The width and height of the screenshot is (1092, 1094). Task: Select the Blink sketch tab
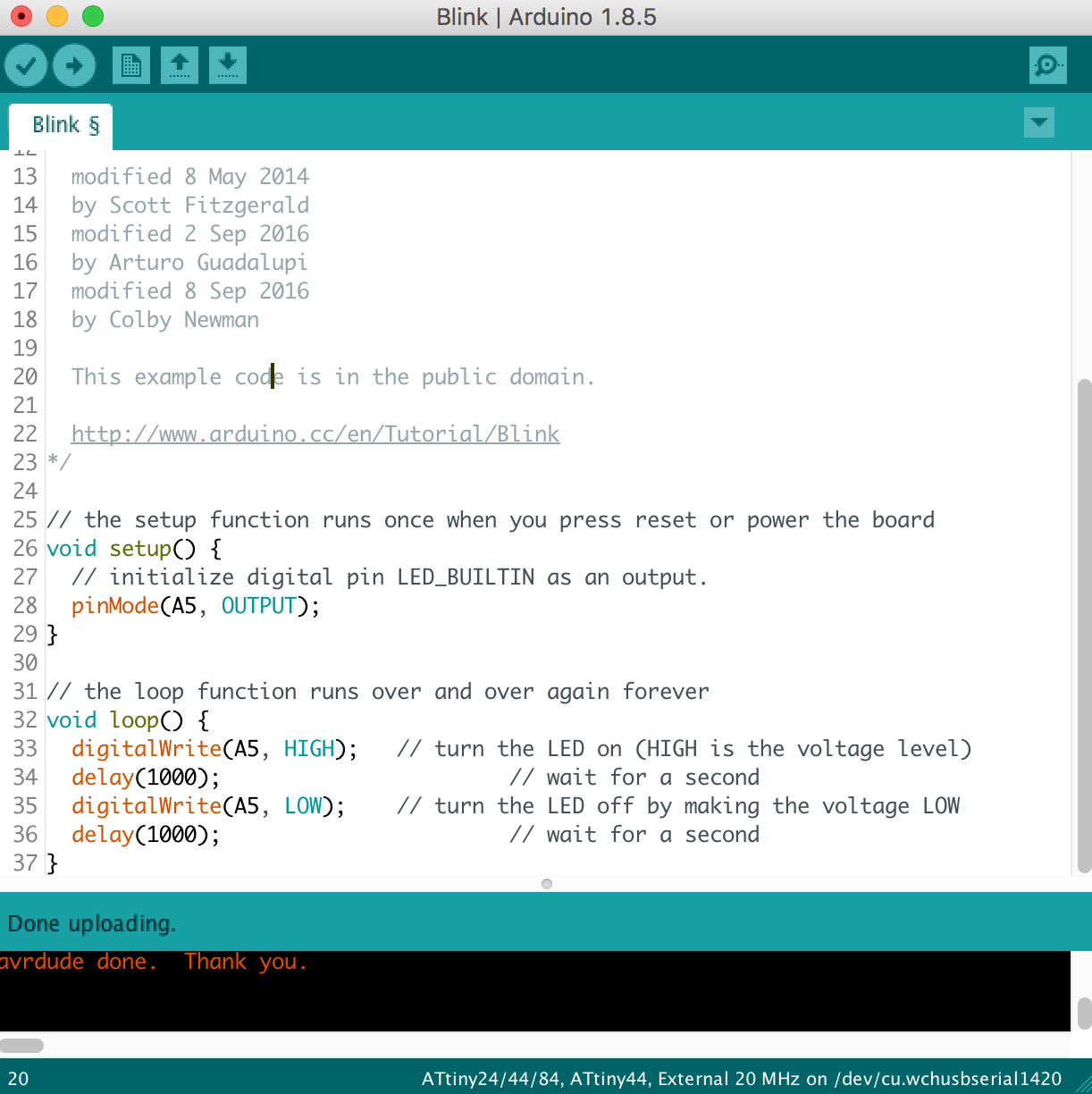click(61, 125)
